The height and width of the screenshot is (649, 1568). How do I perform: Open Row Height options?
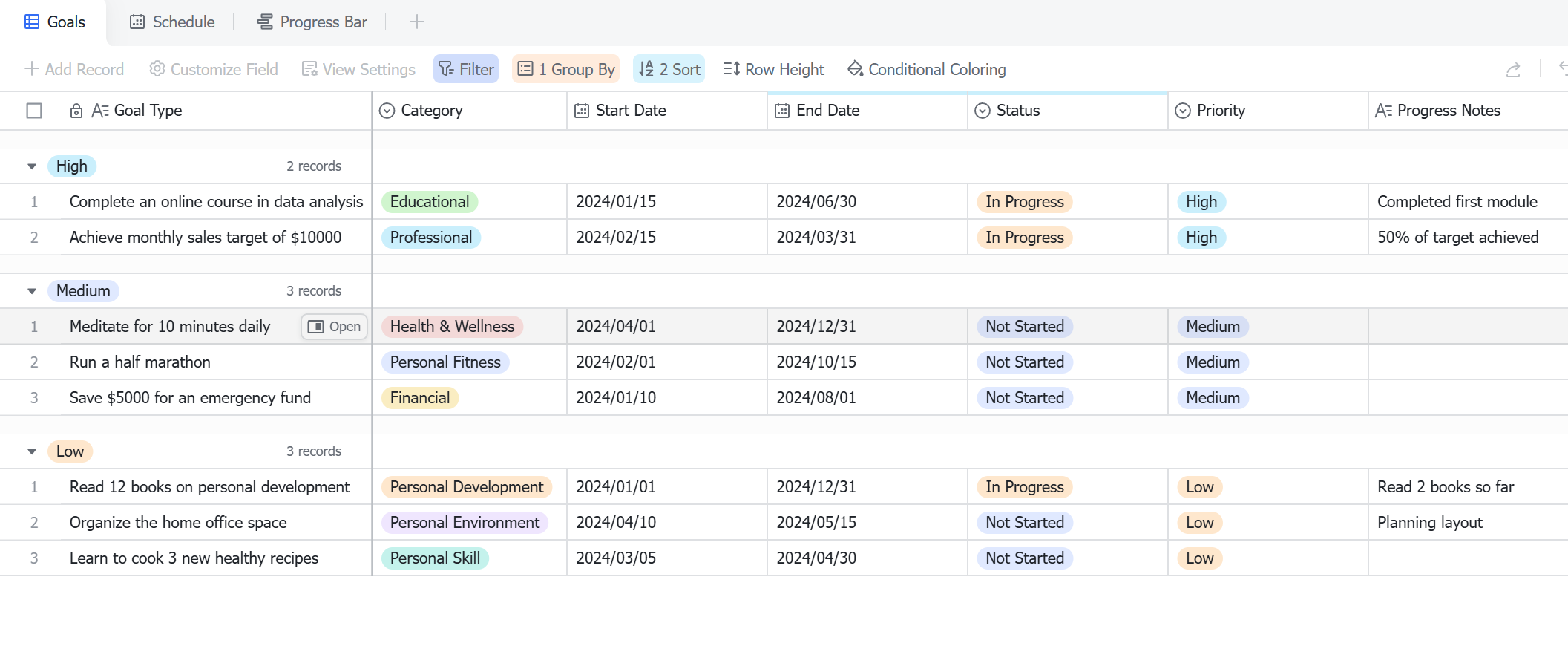[773, 69]
